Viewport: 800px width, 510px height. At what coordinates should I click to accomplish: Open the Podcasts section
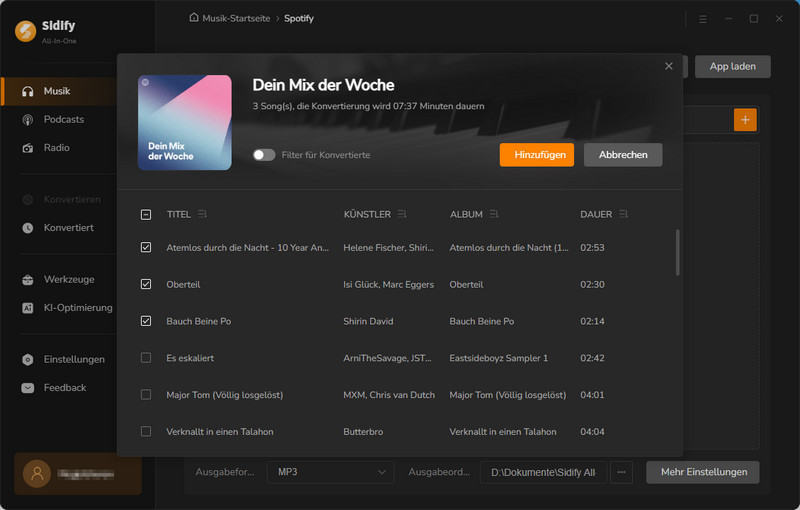pyautogui.click(x=64, y=119)
